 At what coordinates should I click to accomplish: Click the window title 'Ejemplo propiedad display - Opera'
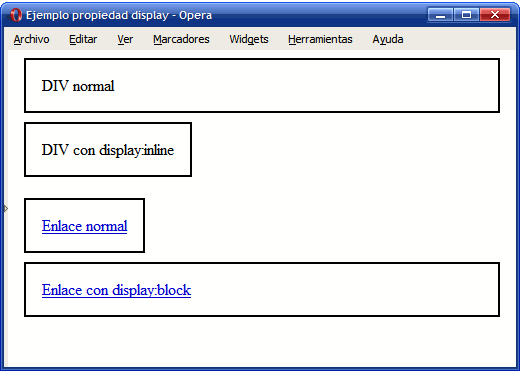(x=119, y=15)
